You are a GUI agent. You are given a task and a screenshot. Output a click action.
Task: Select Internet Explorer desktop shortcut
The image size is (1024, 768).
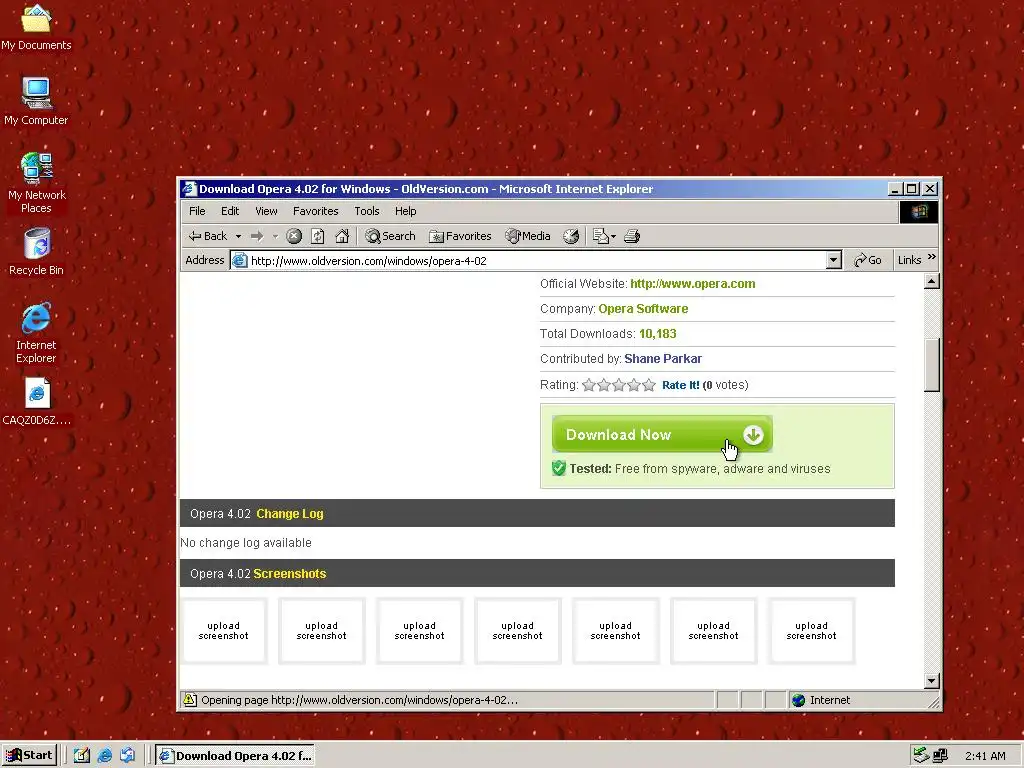click(36, 332)
